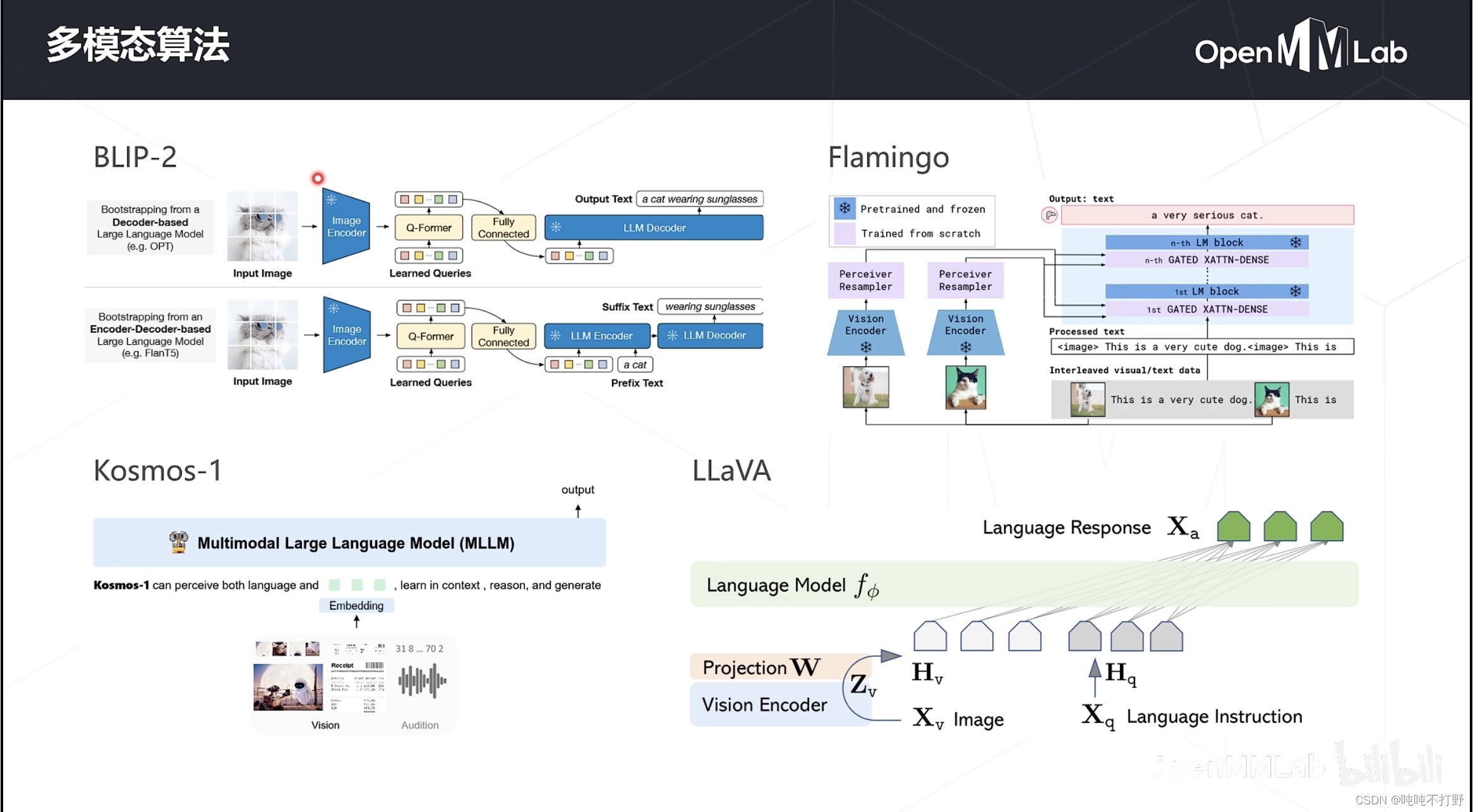The image size is (1473, 812).
Task: Click the Receipt image in the Kosmos-1 figure
Action: click(x=358, y=687)
